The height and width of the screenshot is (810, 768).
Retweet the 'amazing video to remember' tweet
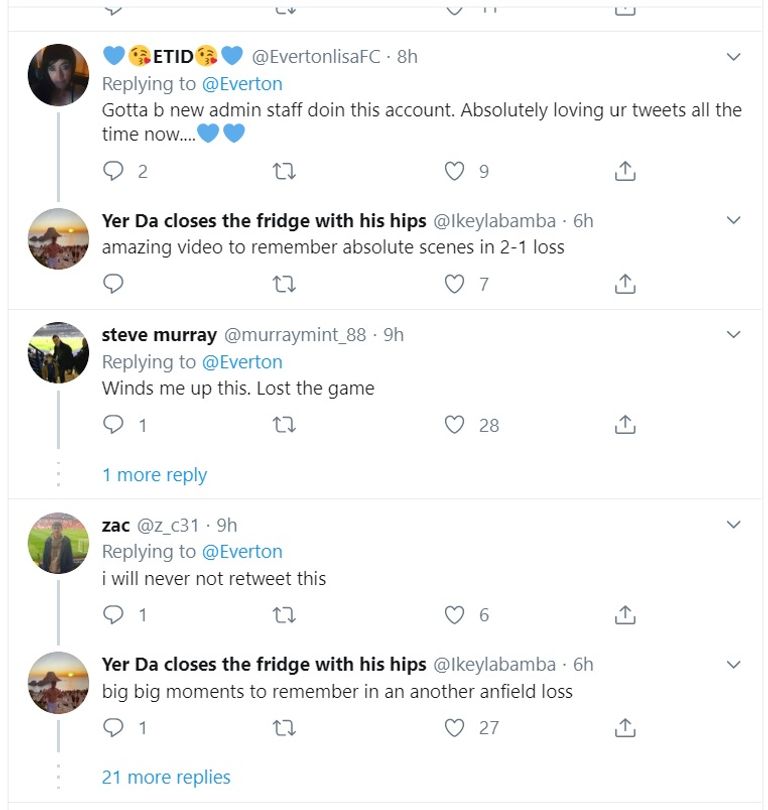click(285, 284)
